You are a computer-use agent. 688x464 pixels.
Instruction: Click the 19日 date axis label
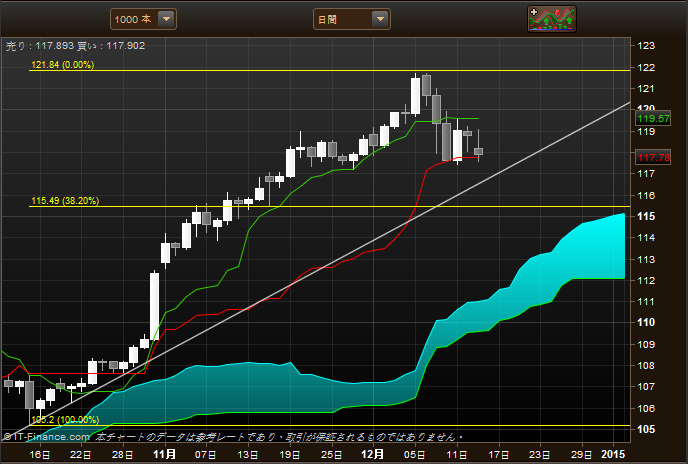coord(290,454)
